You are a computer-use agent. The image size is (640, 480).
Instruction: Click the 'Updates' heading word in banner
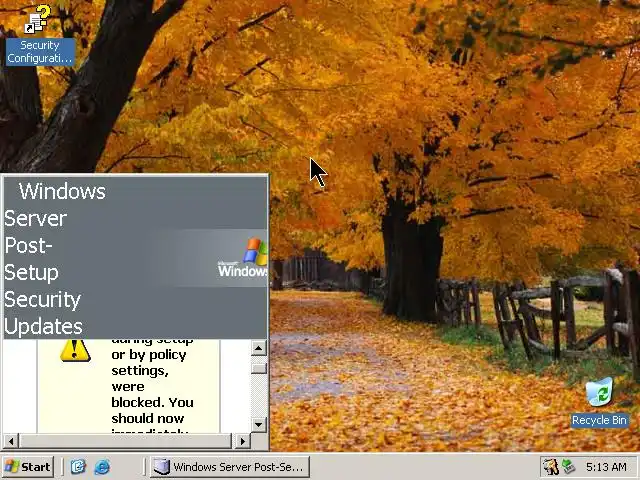43,327
